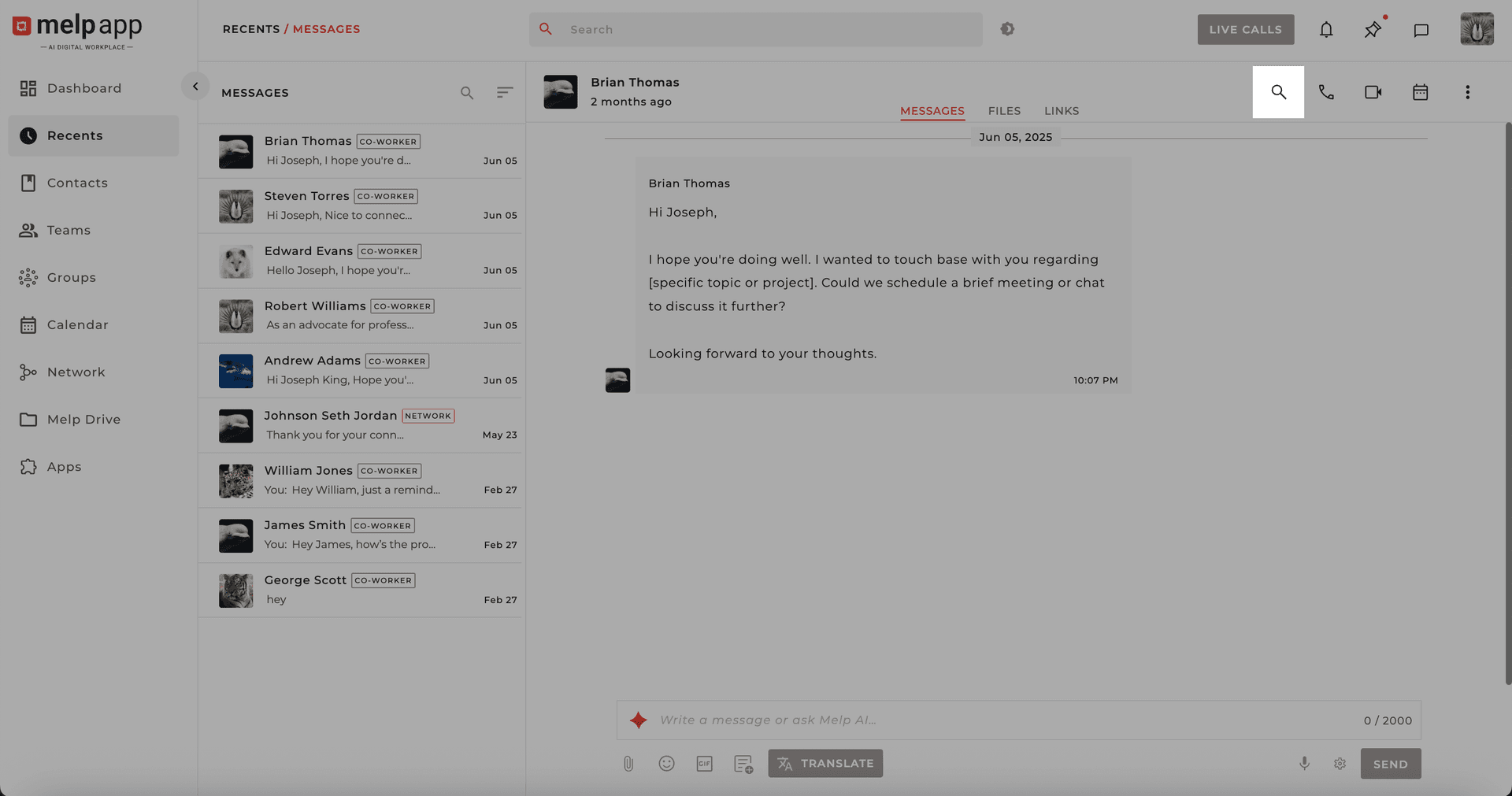Open the emoji picker
This screenshot has height=796, width=1512.
(x=666, y=764)
